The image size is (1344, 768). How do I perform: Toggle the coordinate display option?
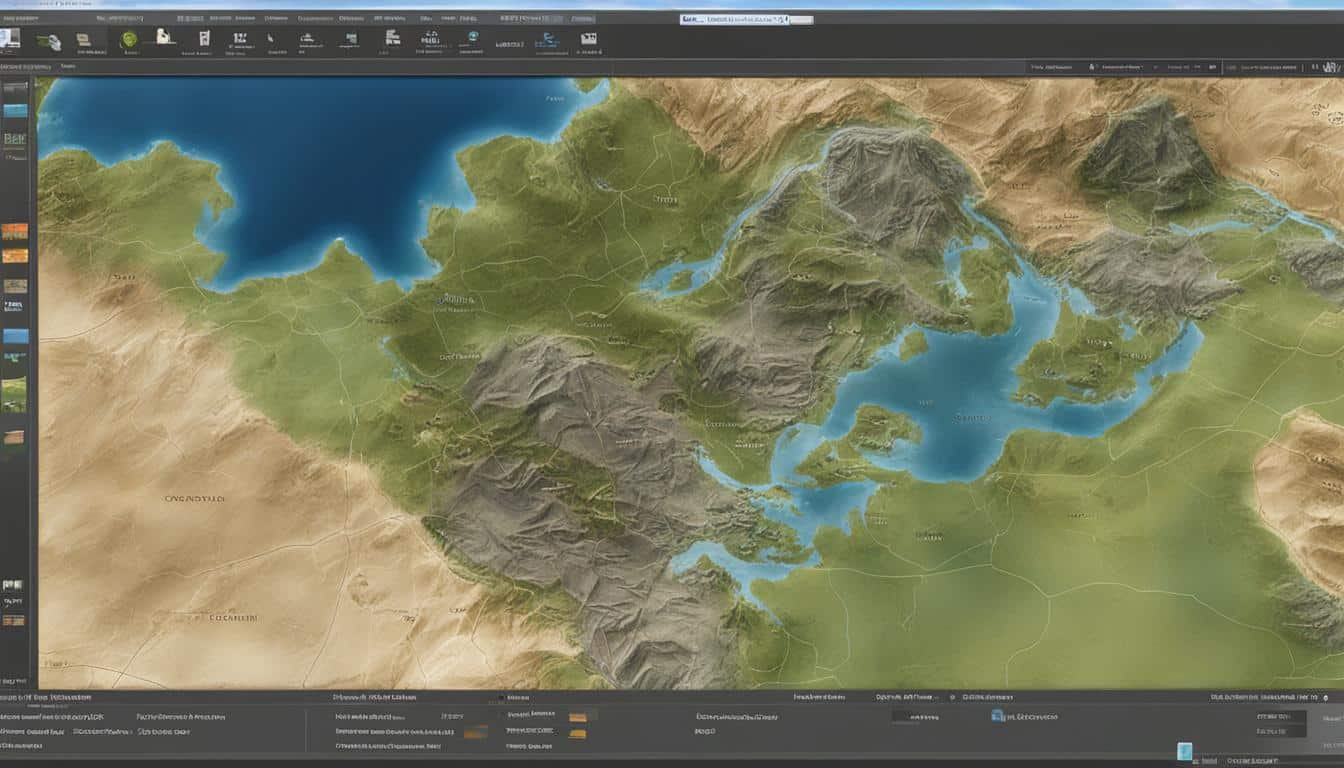click(x=951, y=698)
